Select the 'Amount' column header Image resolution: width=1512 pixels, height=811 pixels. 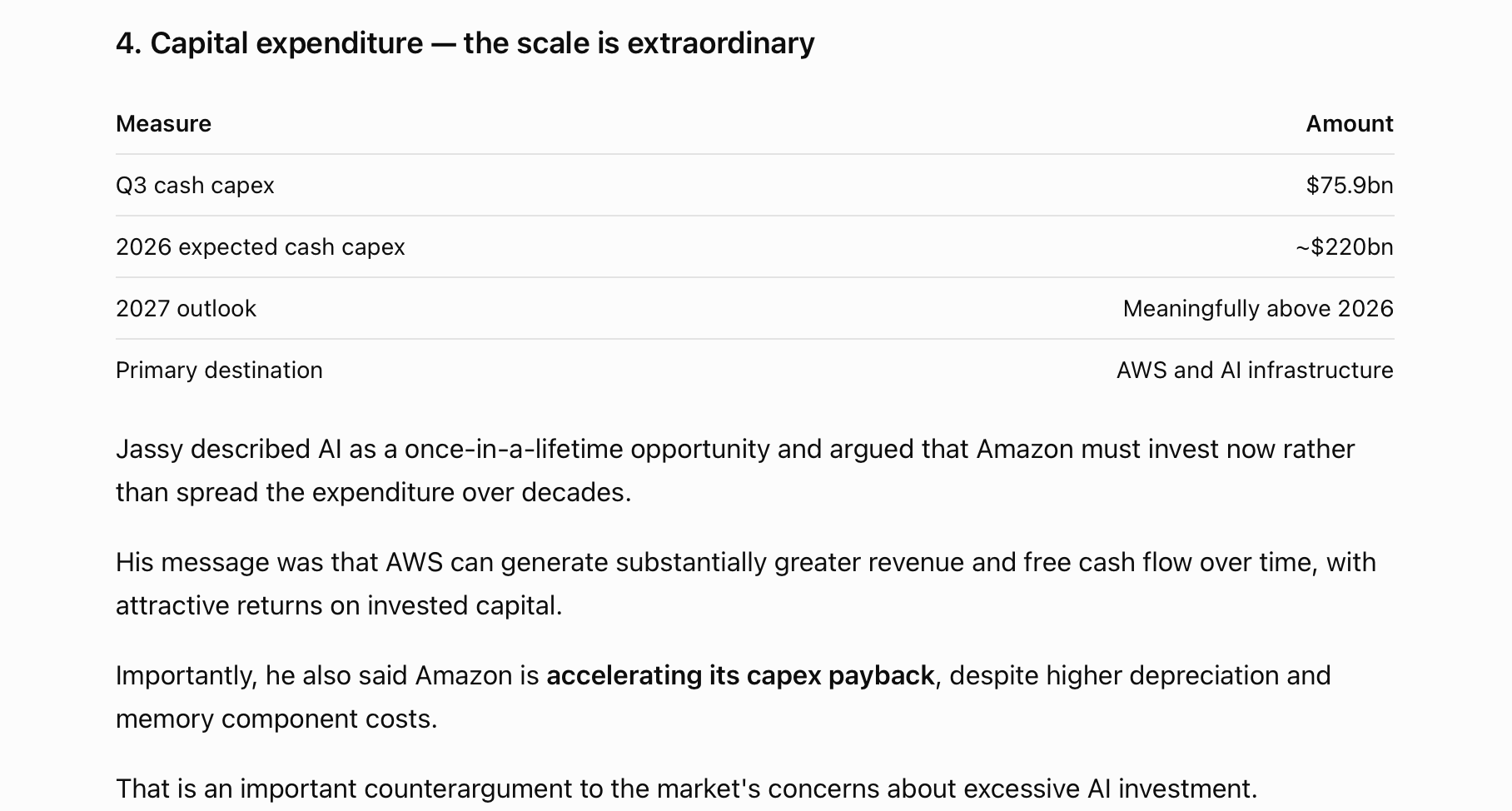tap(1349, 123)
